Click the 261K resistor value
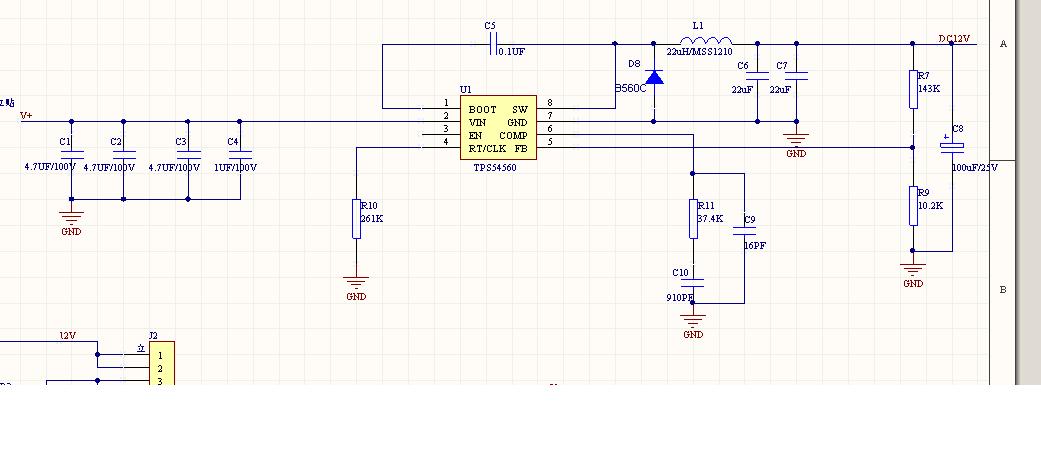The width and height of the screenshot is (1041, 450). tap(372, 218)
